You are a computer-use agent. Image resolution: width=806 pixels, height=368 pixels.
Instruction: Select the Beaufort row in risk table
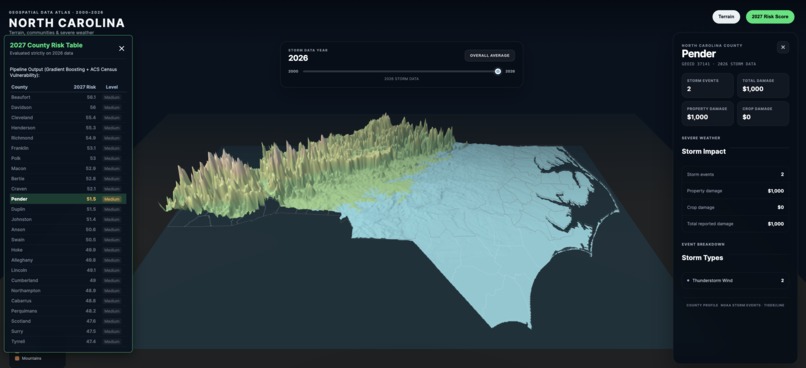click(x=68, y=97)
